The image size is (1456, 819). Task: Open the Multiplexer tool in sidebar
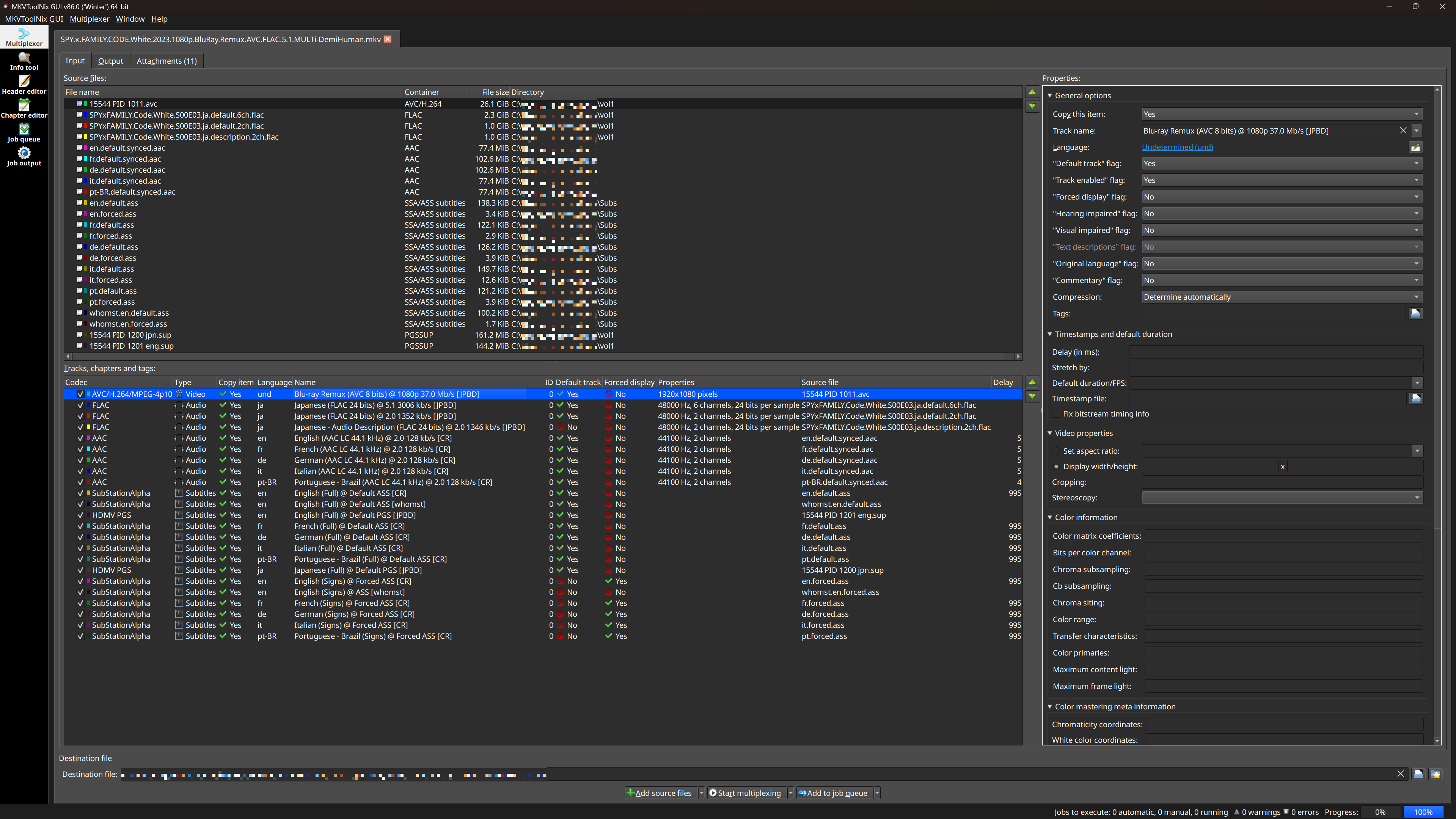(24, 37)
